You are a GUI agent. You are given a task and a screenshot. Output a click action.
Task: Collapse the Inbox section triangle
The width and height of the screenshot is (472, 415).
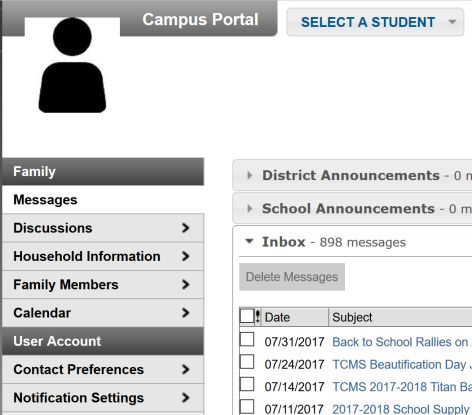(x=249, y=241)
